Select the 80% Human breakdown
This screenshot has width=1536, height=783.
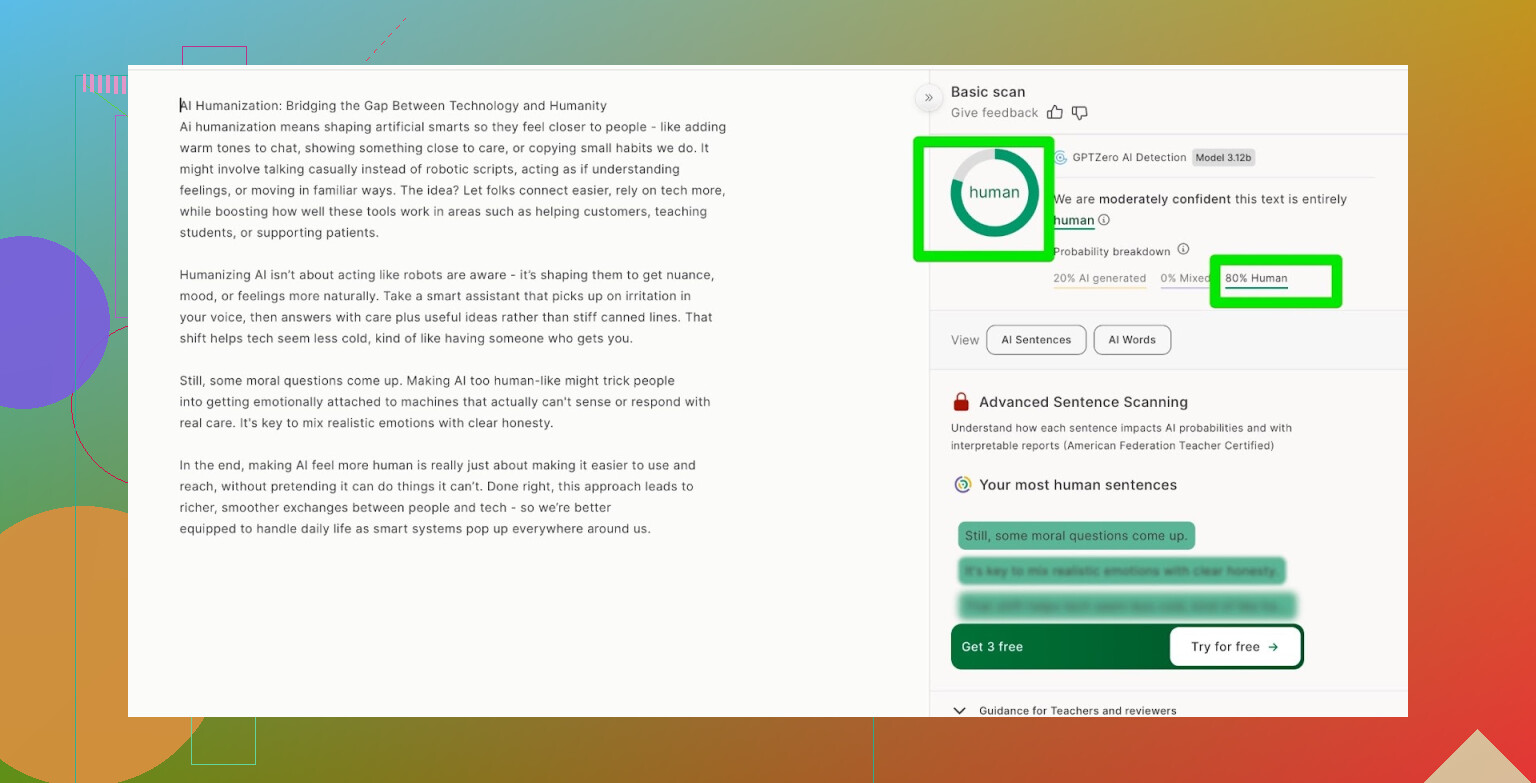coord(1256,279)
